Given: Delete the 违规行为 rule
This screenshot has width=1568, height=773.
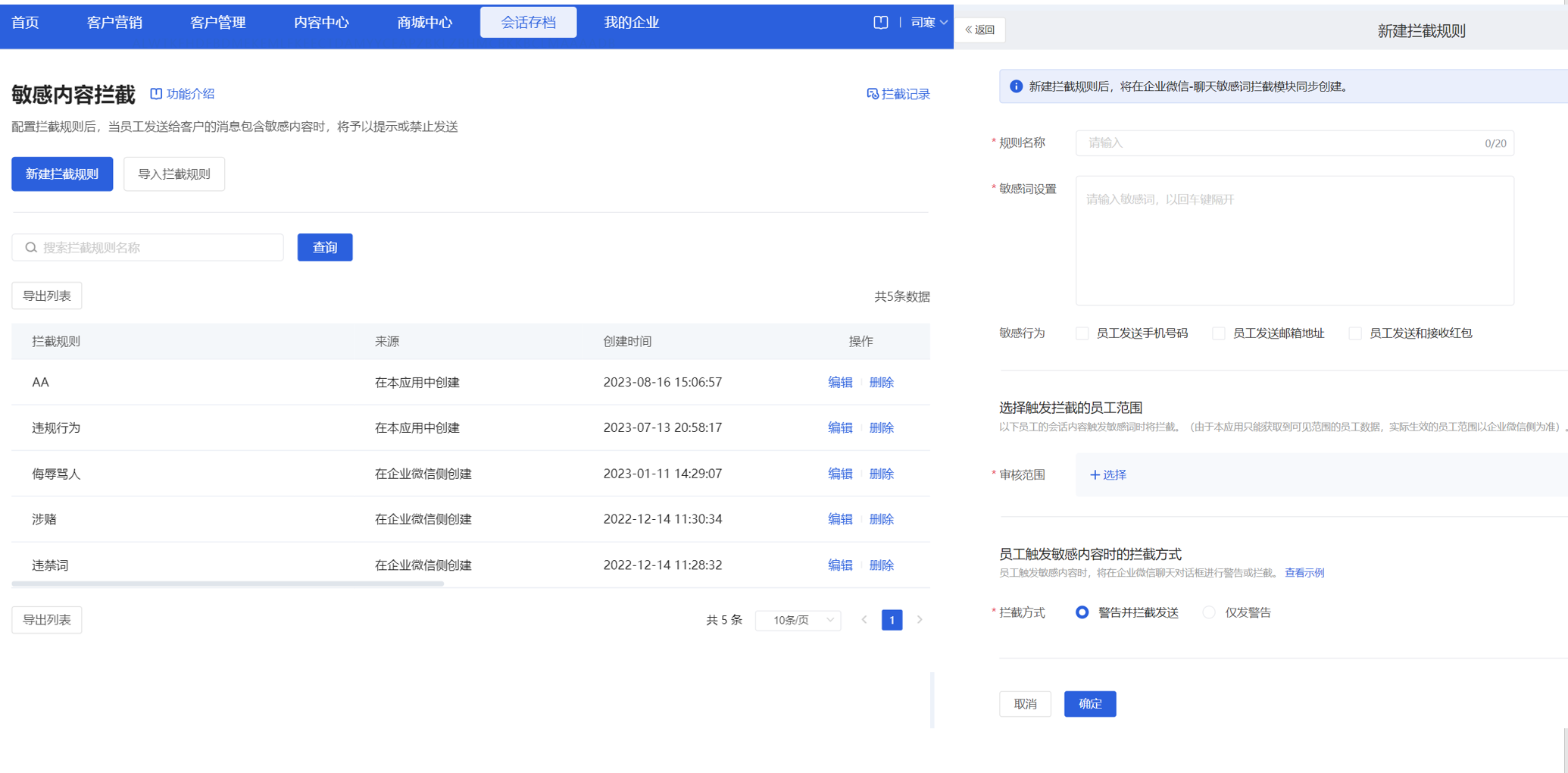Looking at the screenshot, I should point(882,428).
